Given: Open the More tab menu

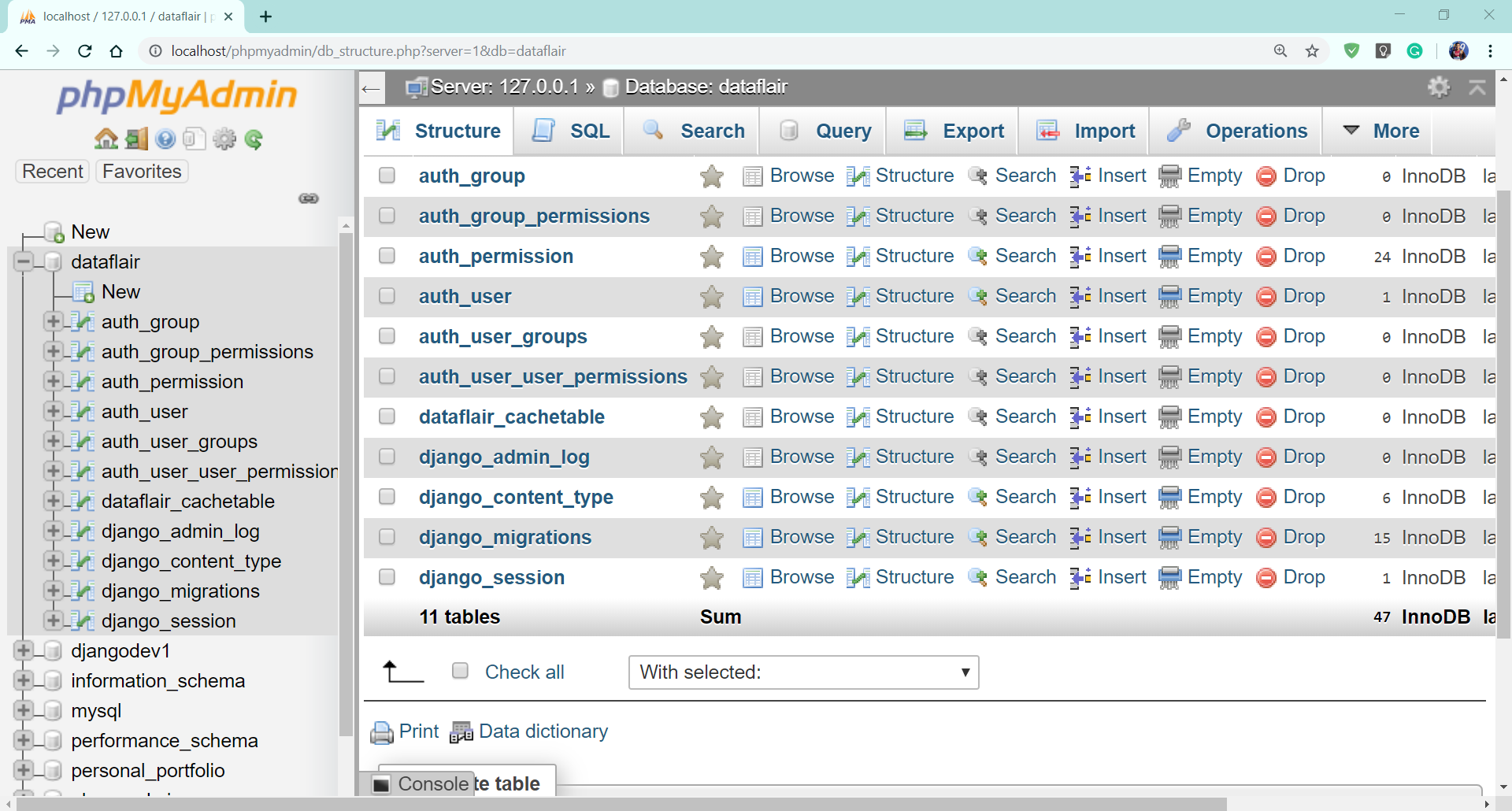Looking at the screenshot, I should coord(1380,131).
